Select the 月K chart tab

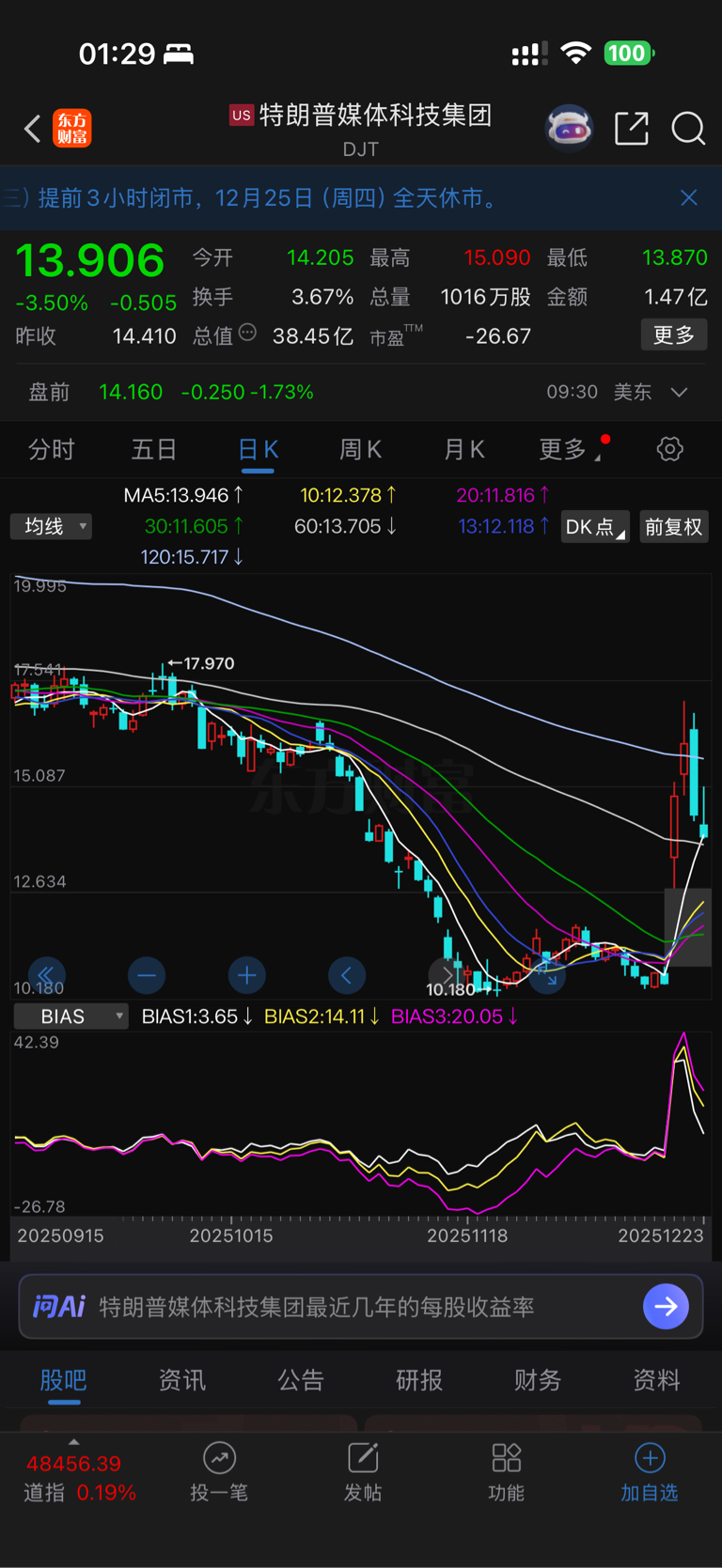coord(464,450)
